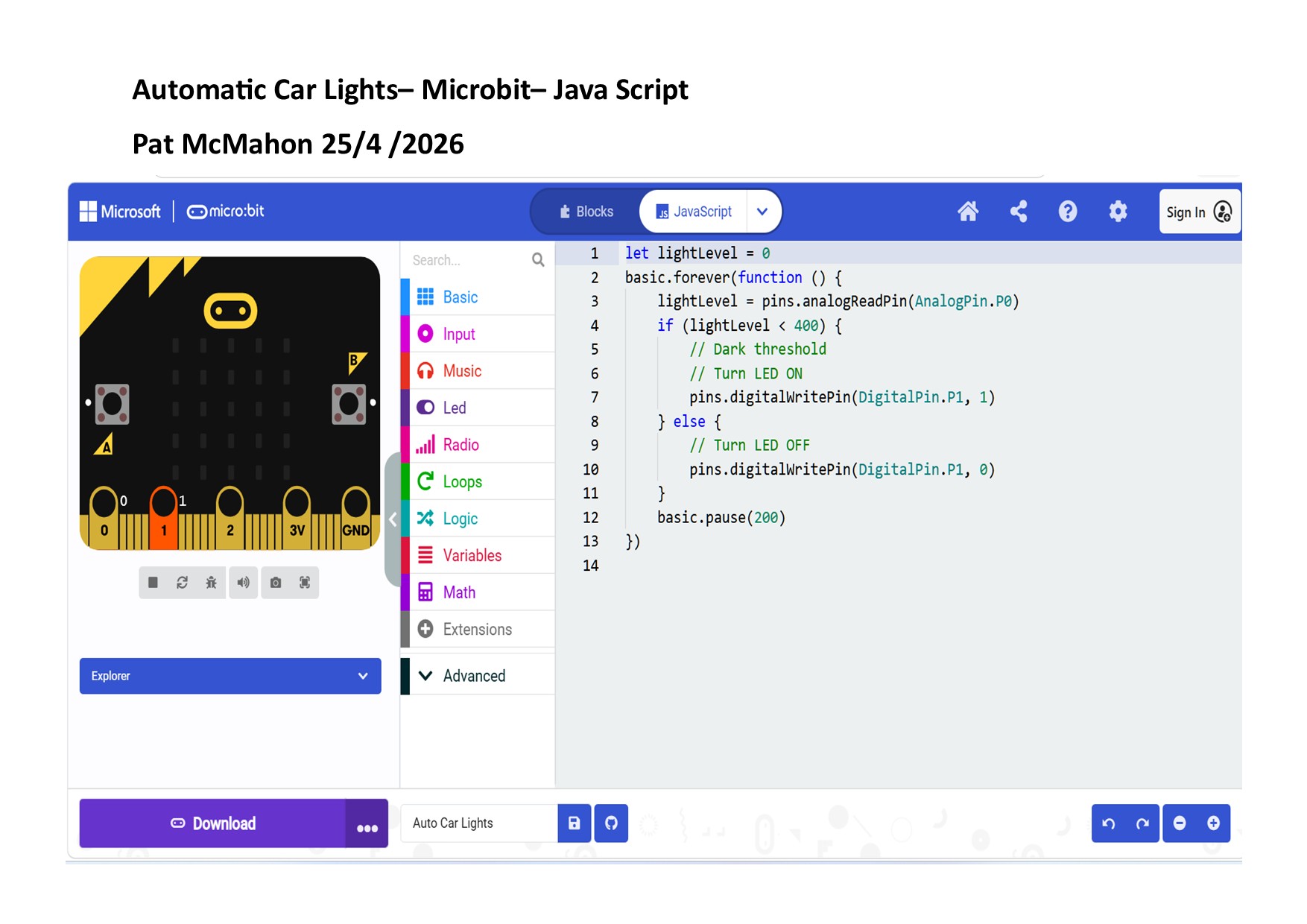This screenshot has height=924, width=1307.
Task: Click the toolbox Search field
Action: (x=468, y=260)
